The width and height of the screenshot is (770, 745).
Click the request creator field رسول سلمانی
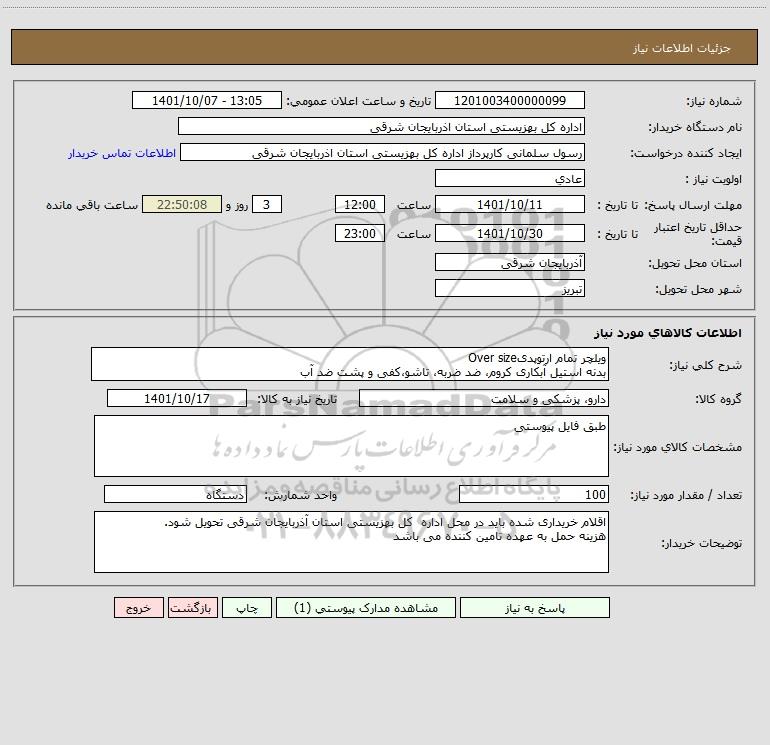click(x=383, y=152)
